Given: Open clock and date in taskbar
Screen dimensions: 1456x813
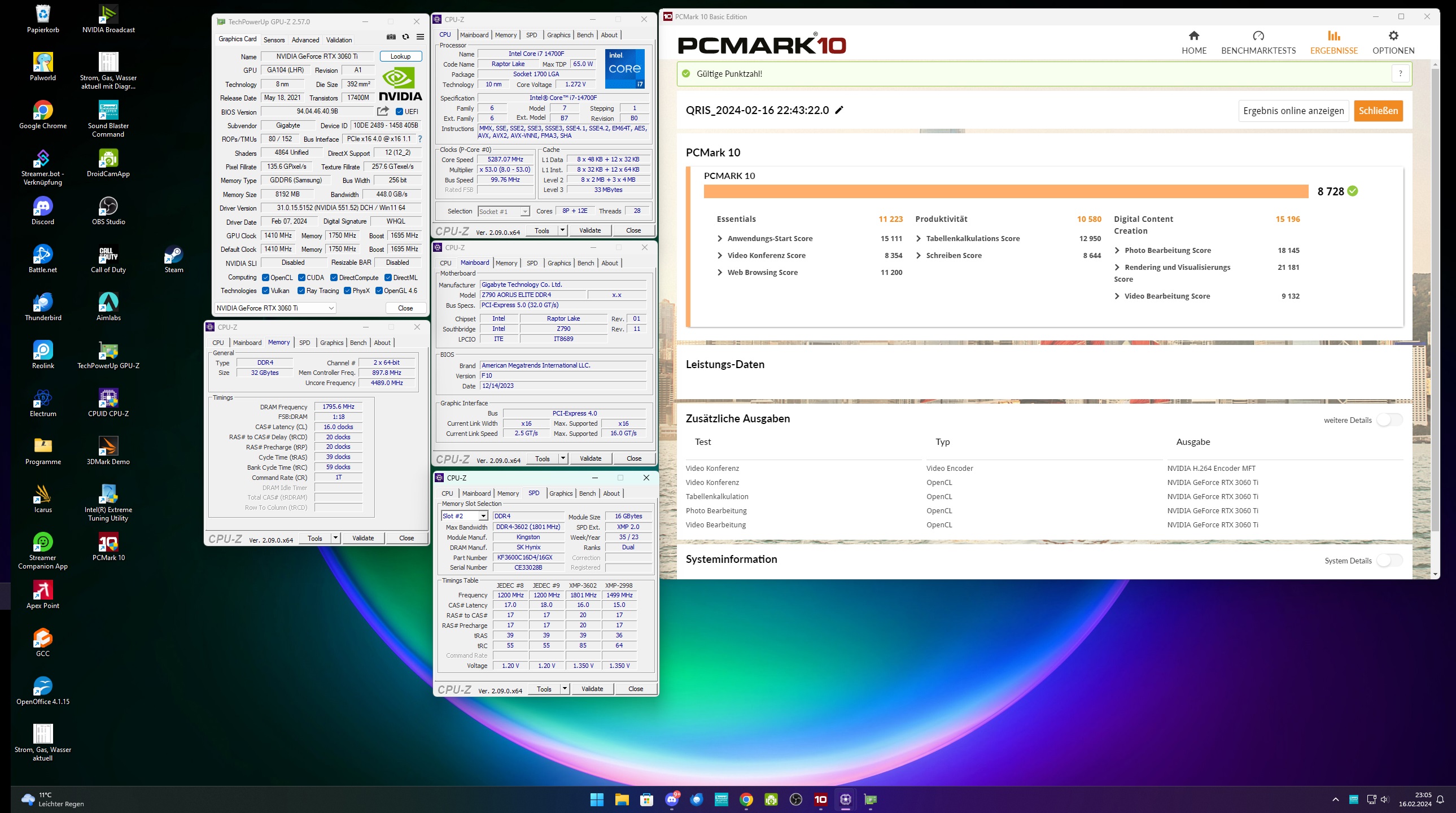Looking at the screenshot, I should coord(1415,799).
